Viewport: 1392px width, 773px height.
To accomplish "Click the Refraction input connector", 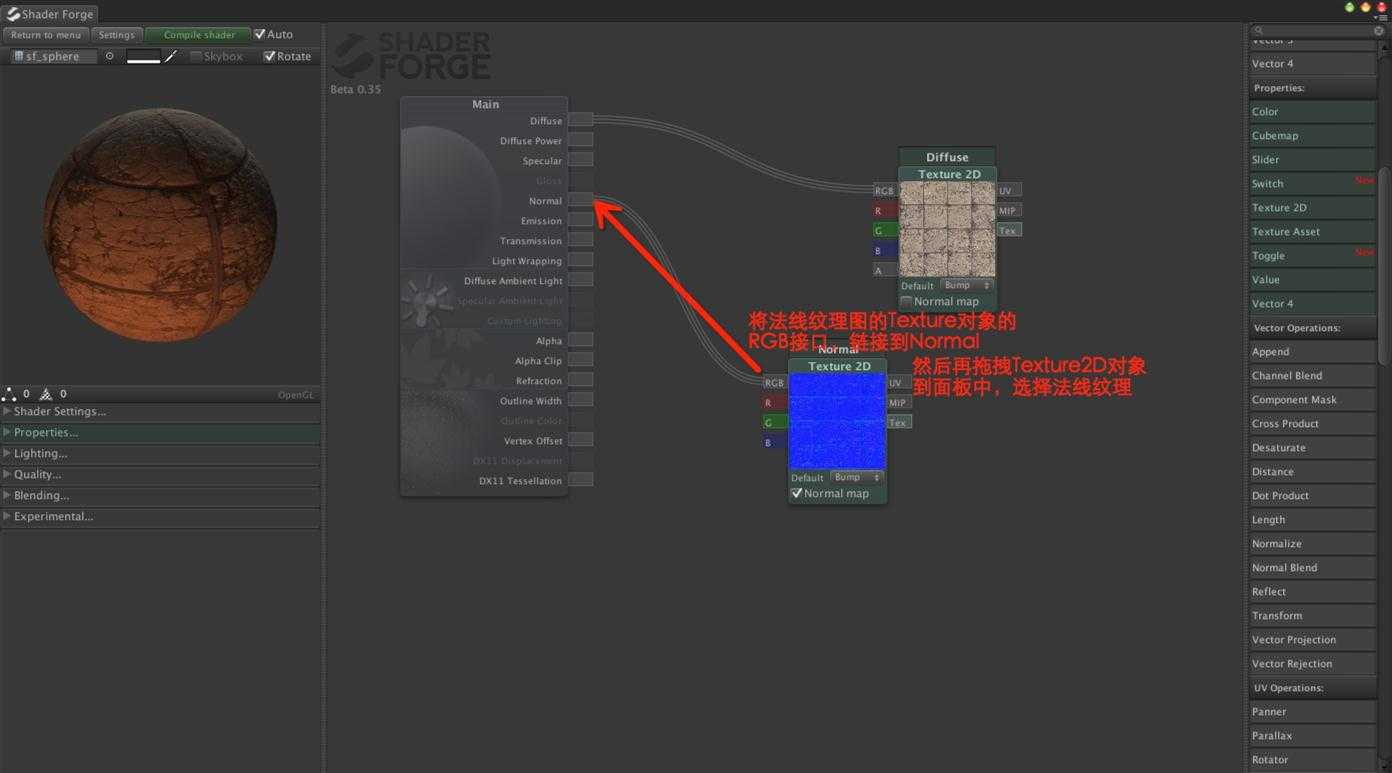I will (580, 380).
